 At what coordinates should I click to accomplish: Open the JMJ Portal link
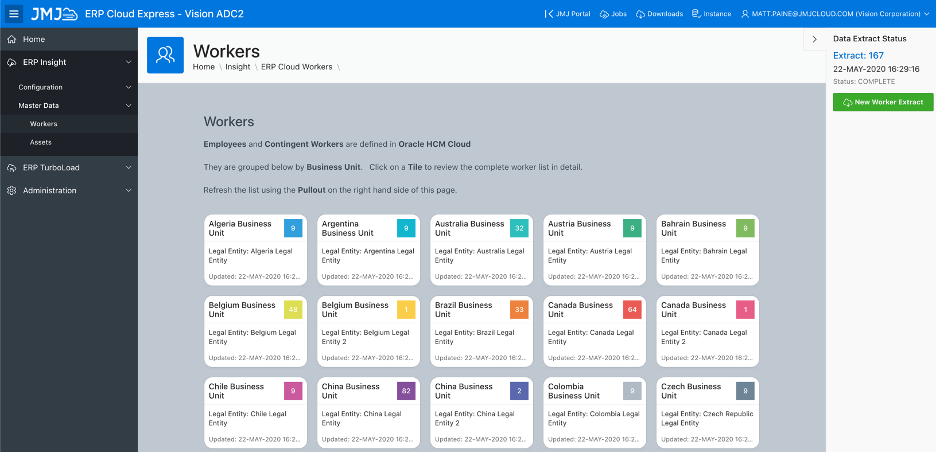567,14
